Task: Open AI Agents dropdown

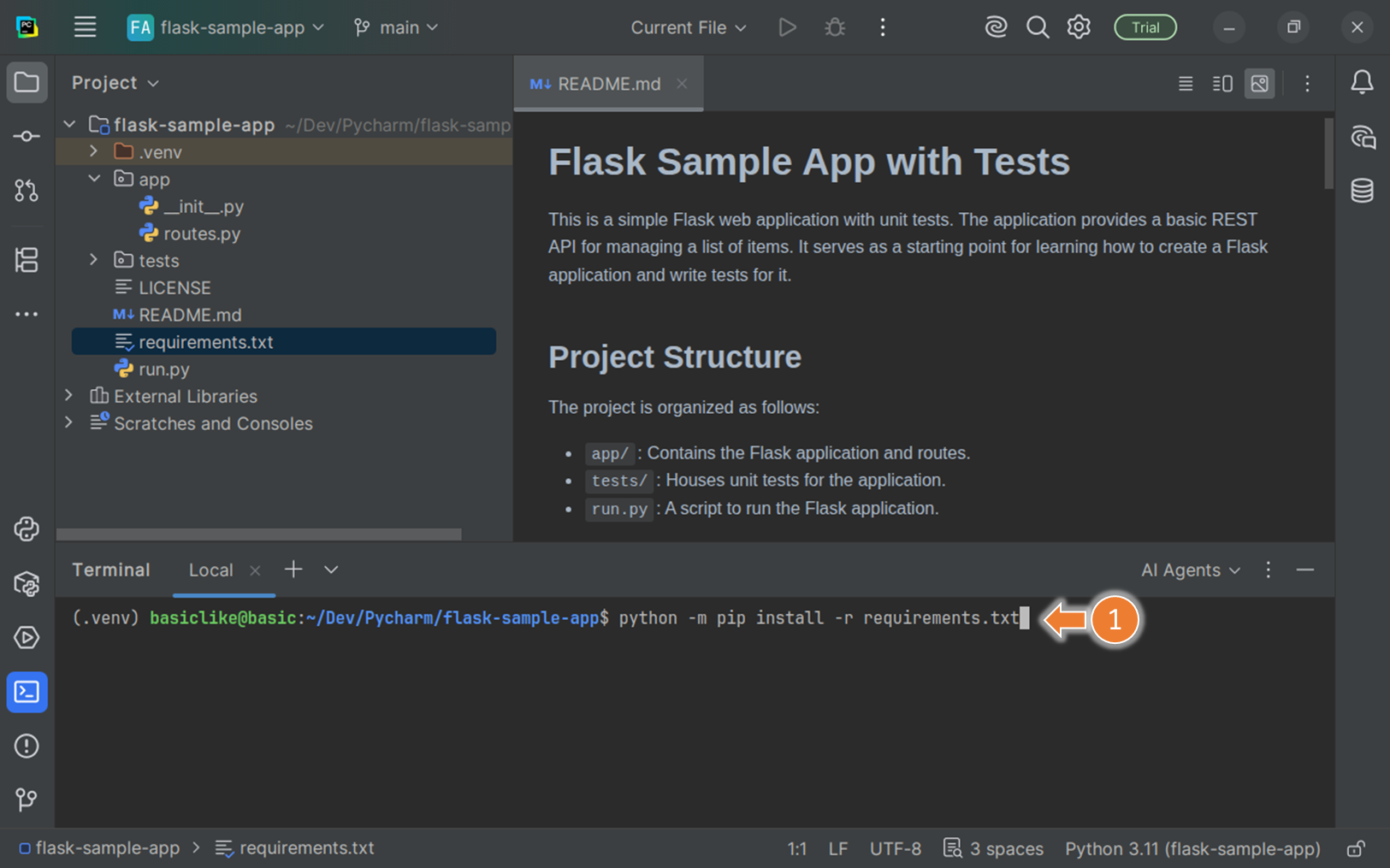Action: click(x=1190, y=570)
